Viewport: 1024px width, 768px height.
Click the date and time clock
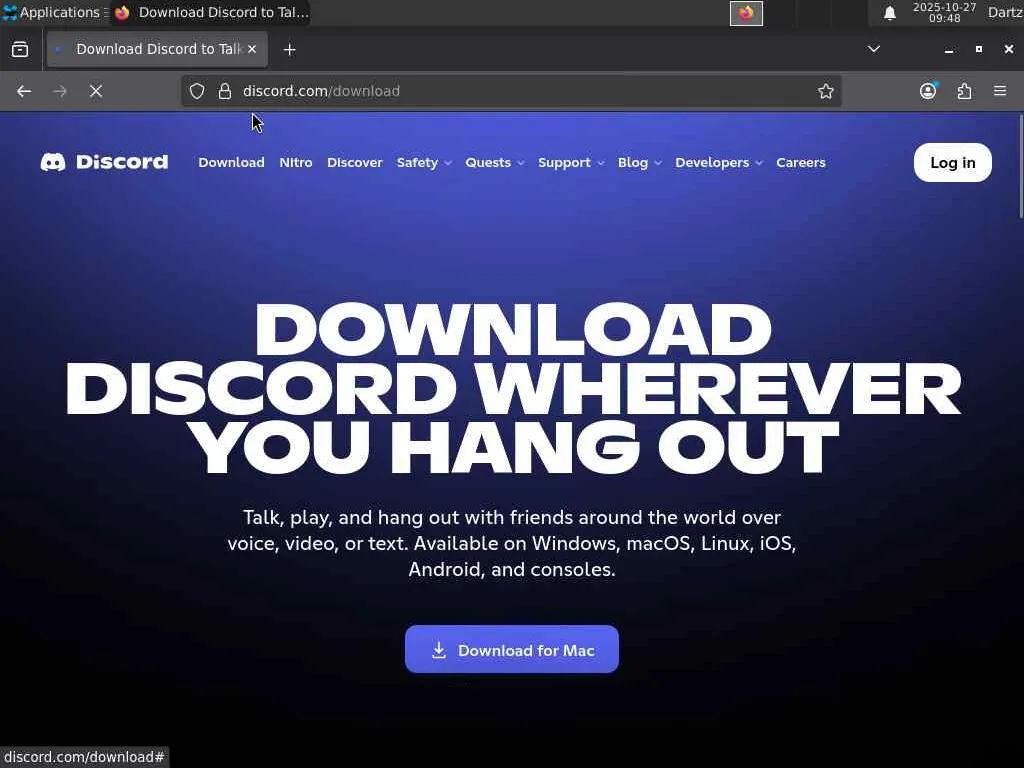point(944,12)
